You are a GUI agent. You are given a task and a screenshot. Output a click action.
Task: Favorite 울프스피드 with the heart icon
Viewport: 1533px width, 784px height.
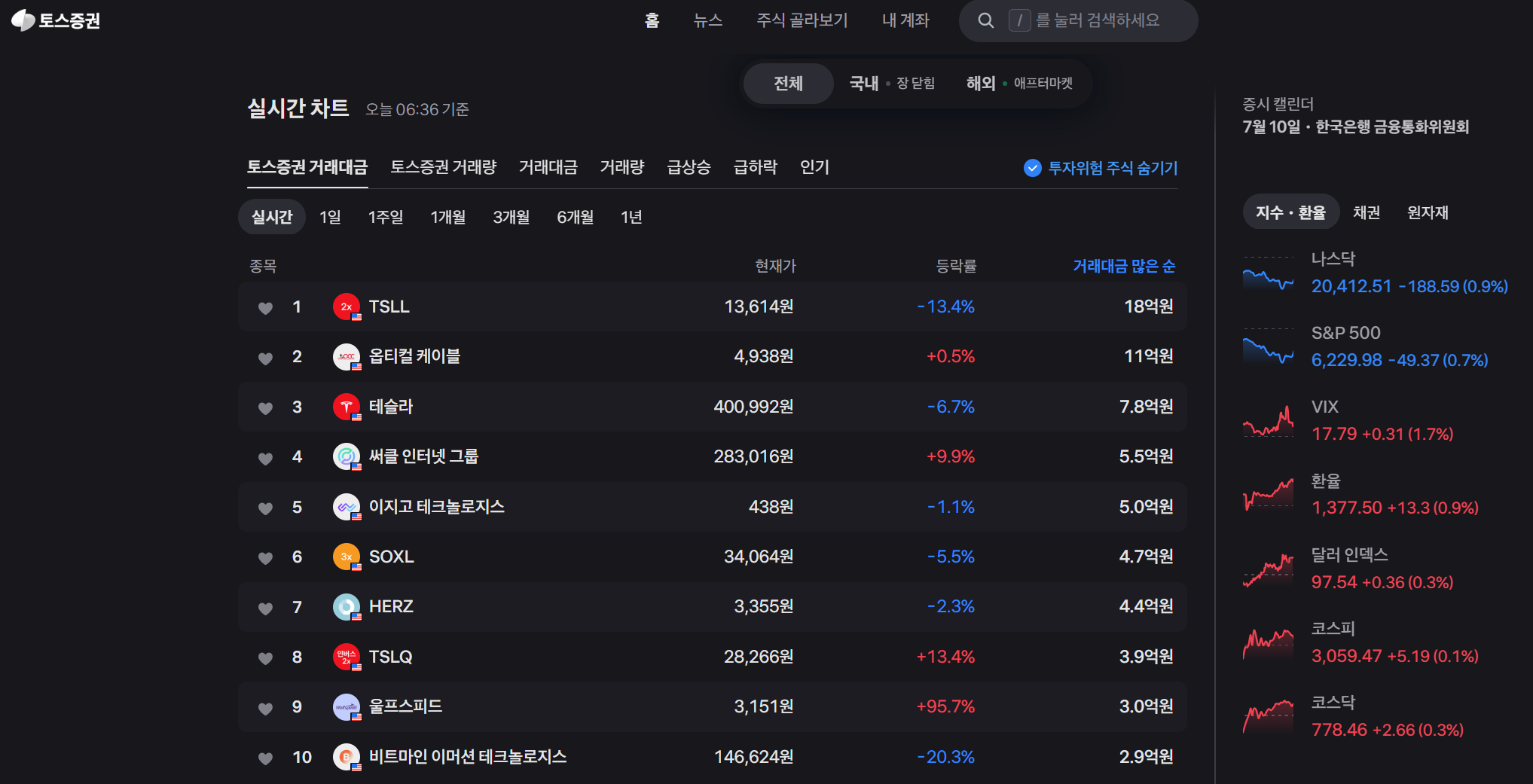[x=265, y=708]
